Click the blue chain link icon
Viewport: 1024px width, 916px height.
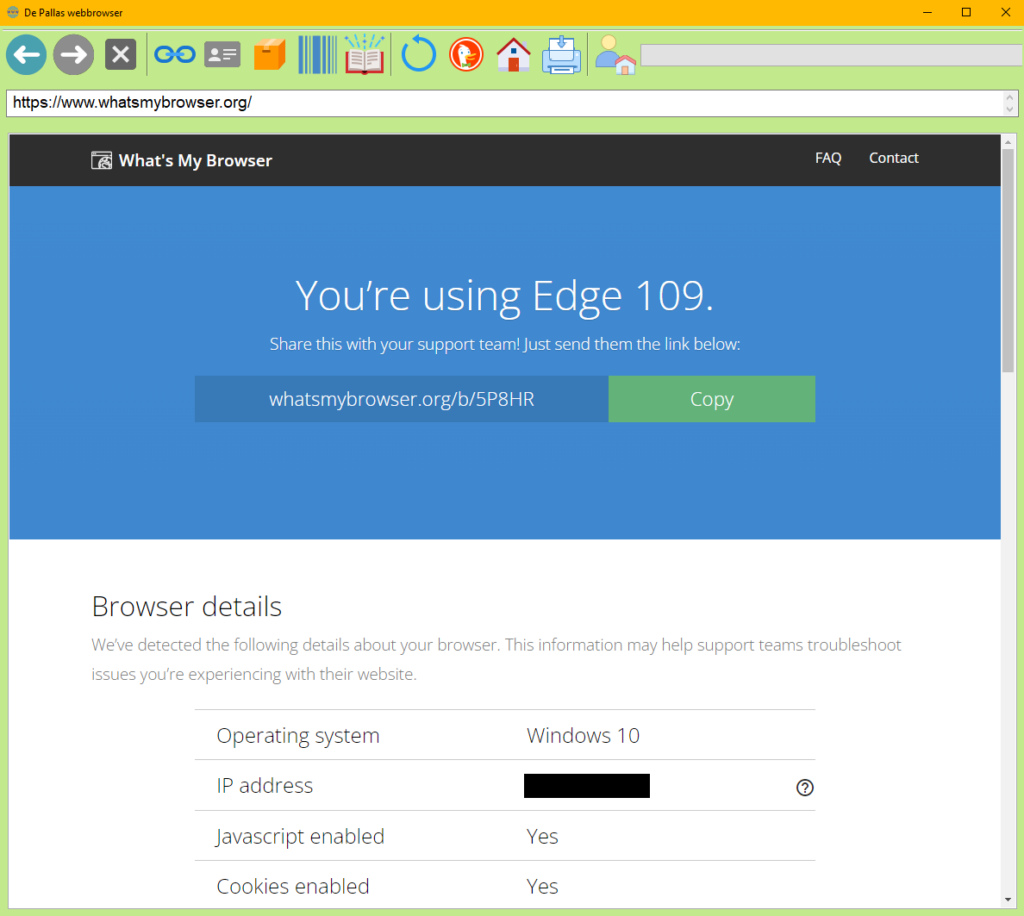tap(174, 54)
